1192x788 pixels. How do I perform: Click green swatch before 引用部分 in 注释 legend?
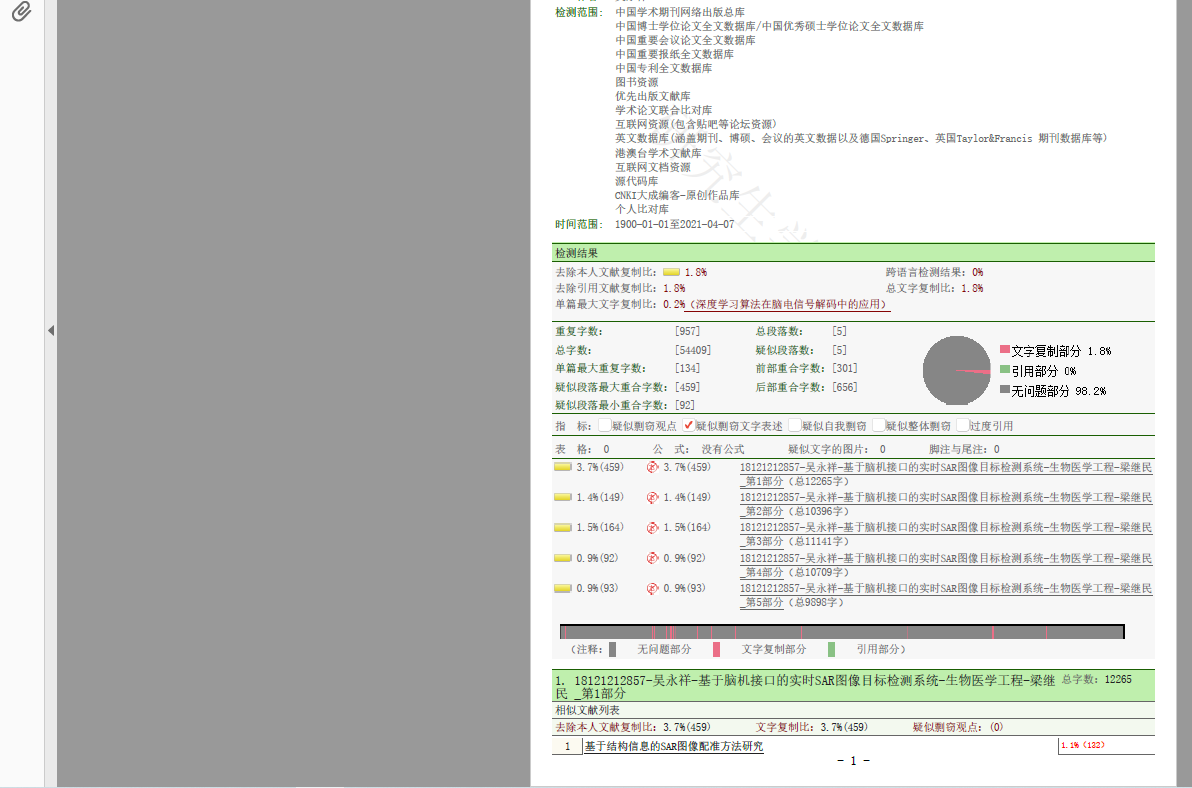(x=831, y=649)
